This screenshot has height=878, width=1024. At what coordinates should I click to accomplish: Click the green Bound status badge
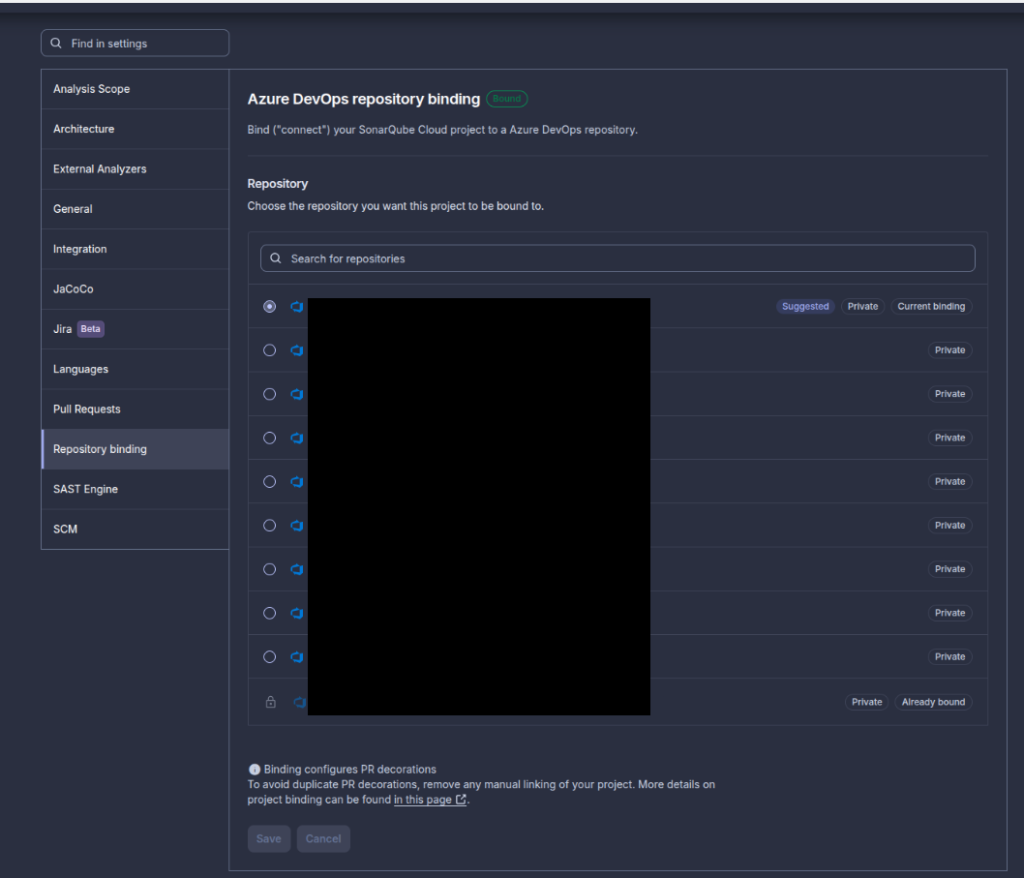pos(506,99)
